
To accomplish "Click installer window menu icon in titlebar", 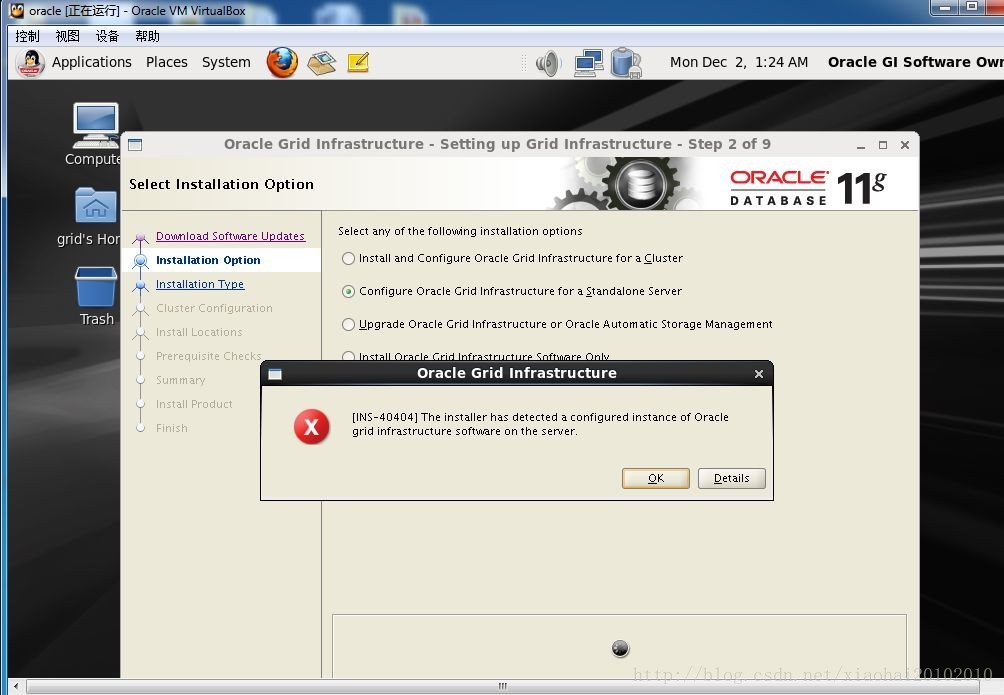I will click(x=135, y=145).
